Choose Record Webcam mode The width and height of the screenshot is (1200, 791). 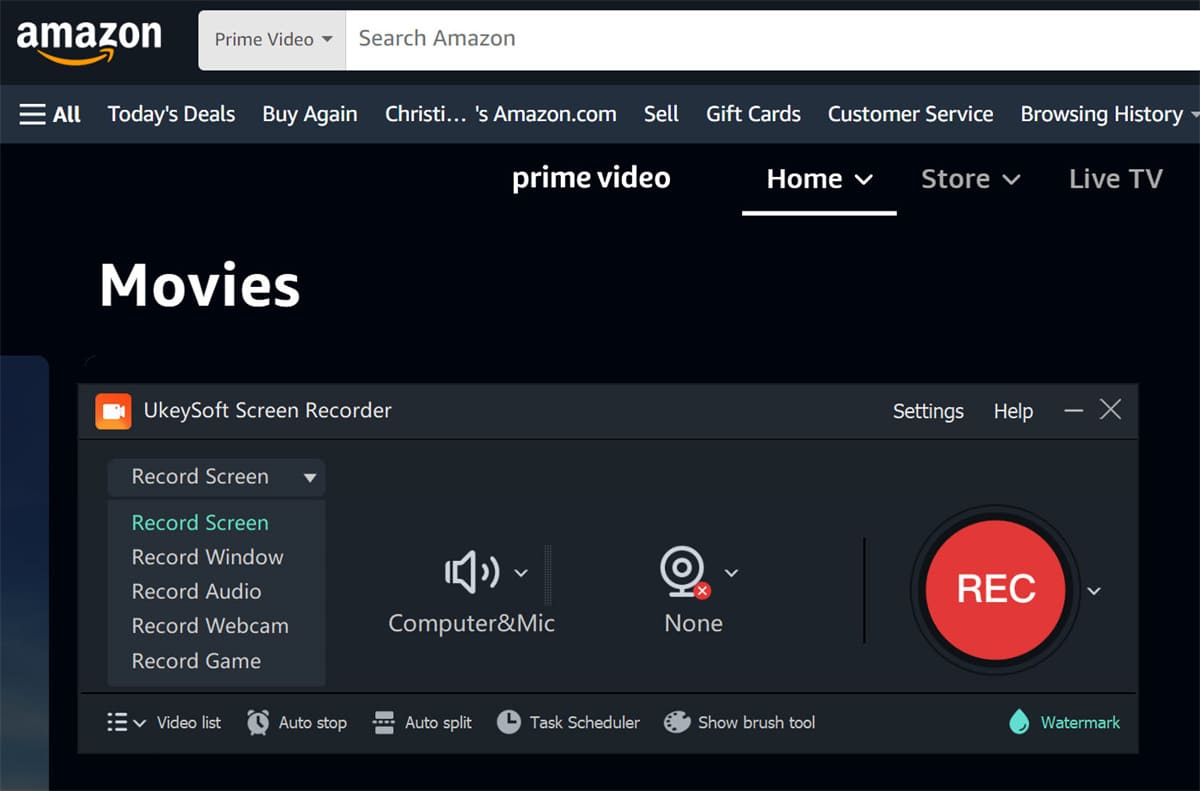[x=210, y=626]
